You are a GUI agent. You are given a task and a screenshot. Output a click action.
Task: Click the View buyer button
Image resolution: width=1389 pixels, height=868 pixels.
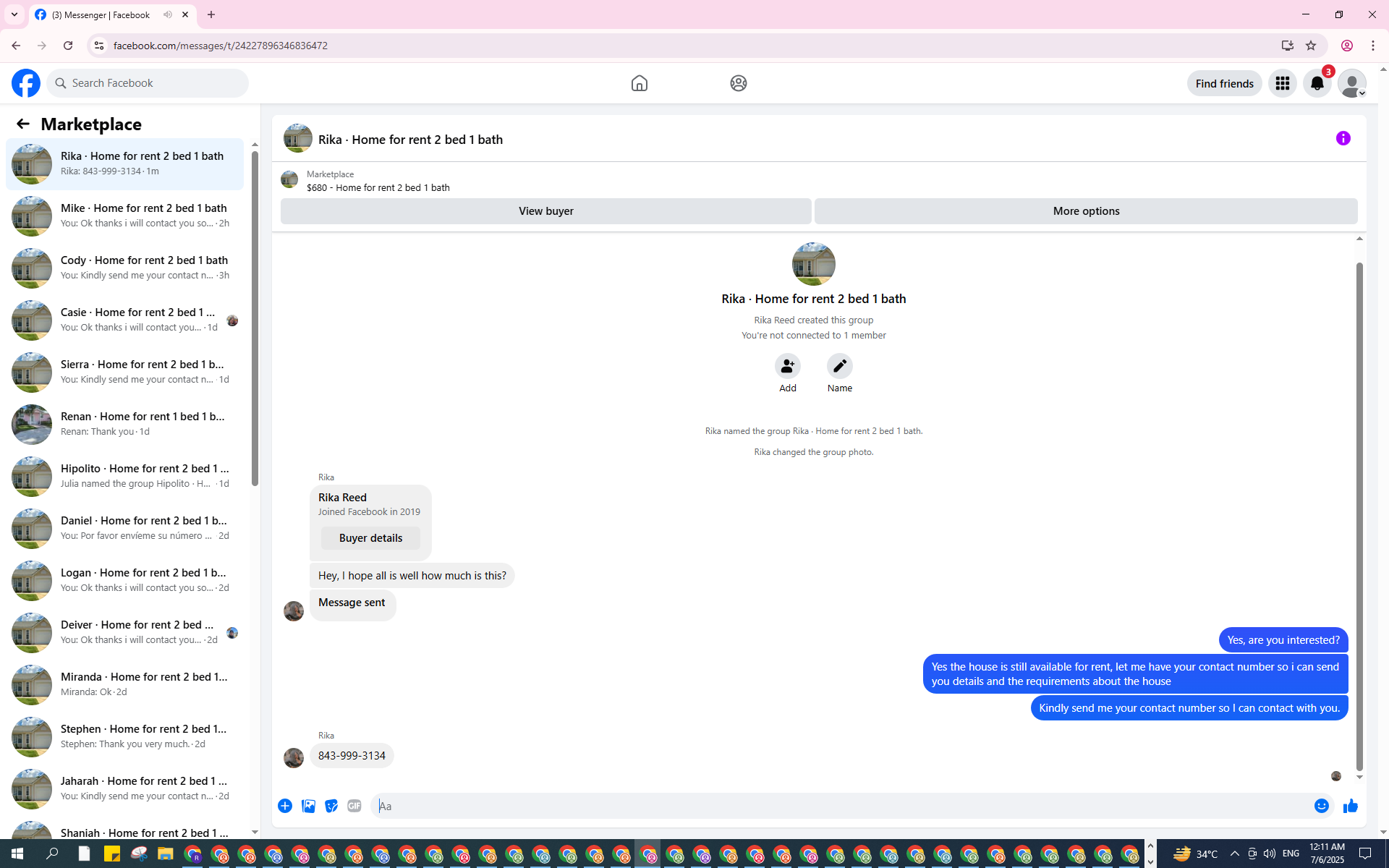tap(545, 211)
